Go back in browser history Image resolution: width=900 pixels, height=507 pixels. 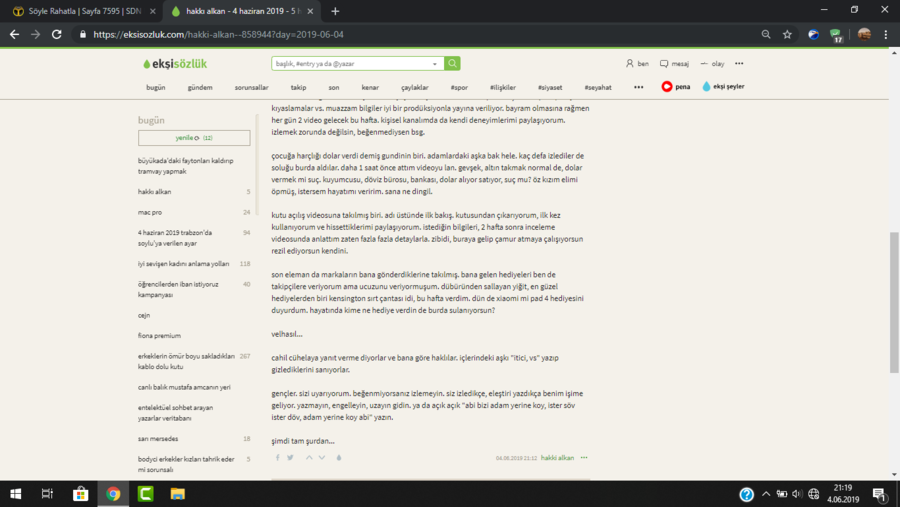point(14,34)
